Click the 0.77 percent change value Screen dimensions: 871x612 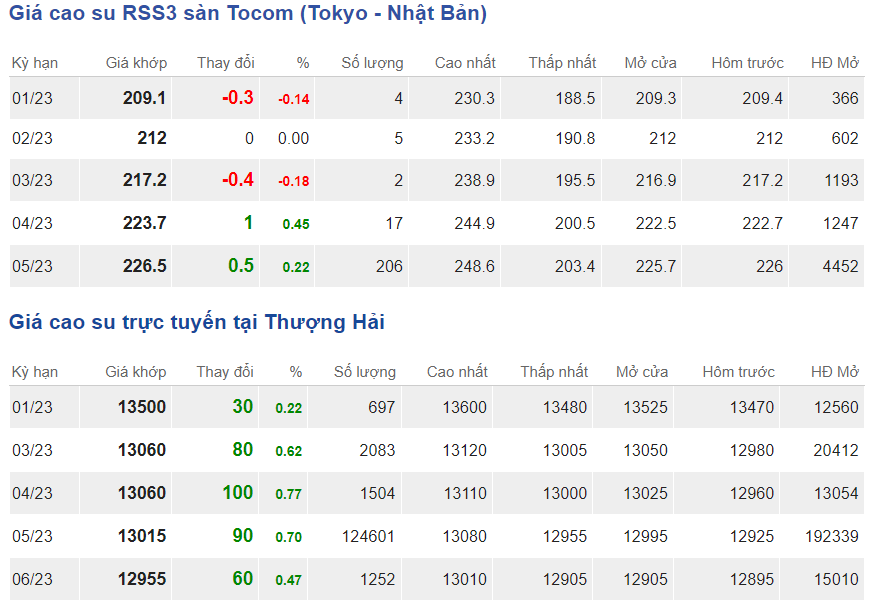tap(288, 494)
